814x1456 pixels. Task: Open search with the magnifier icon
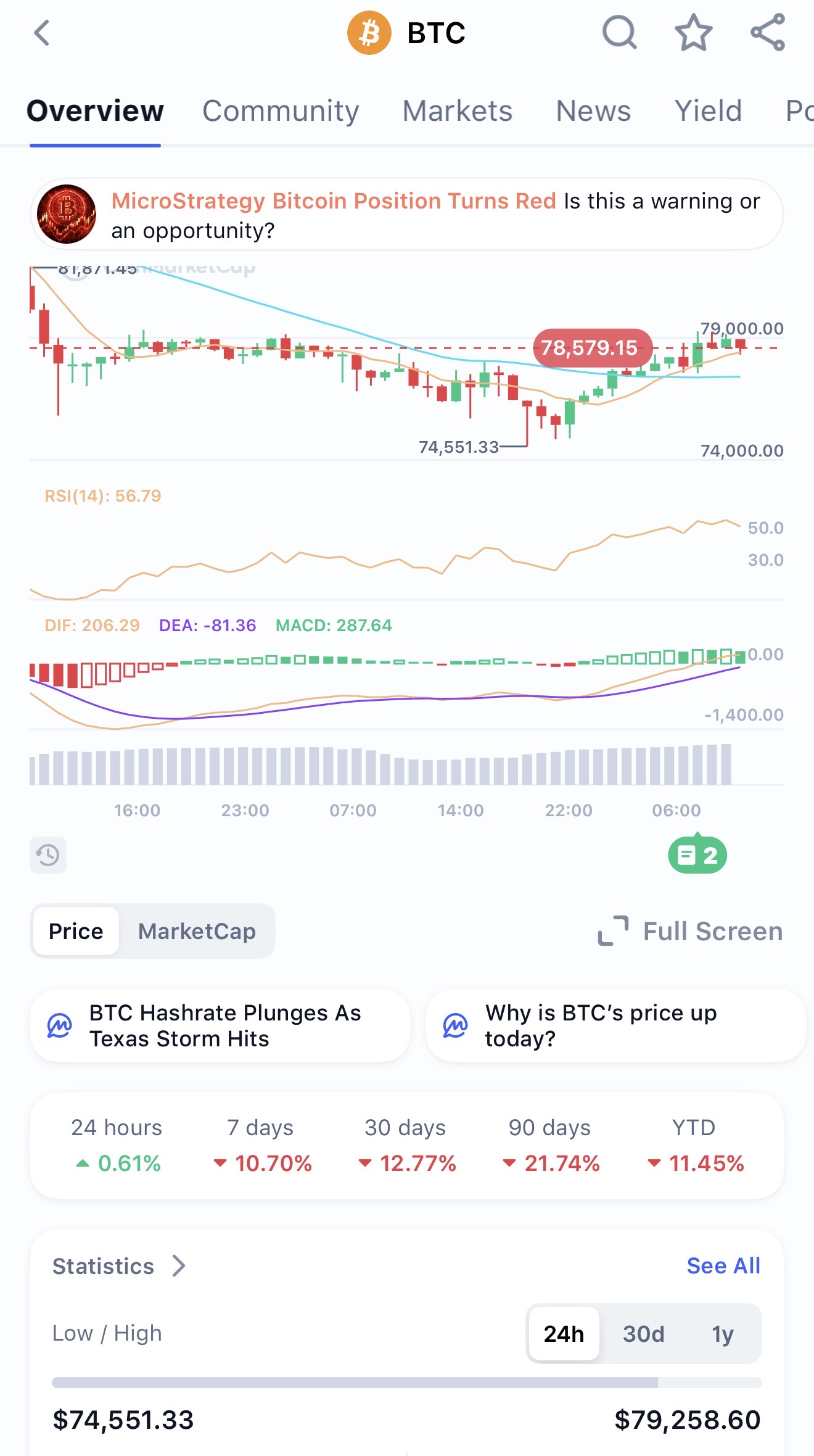pos(619,32)
